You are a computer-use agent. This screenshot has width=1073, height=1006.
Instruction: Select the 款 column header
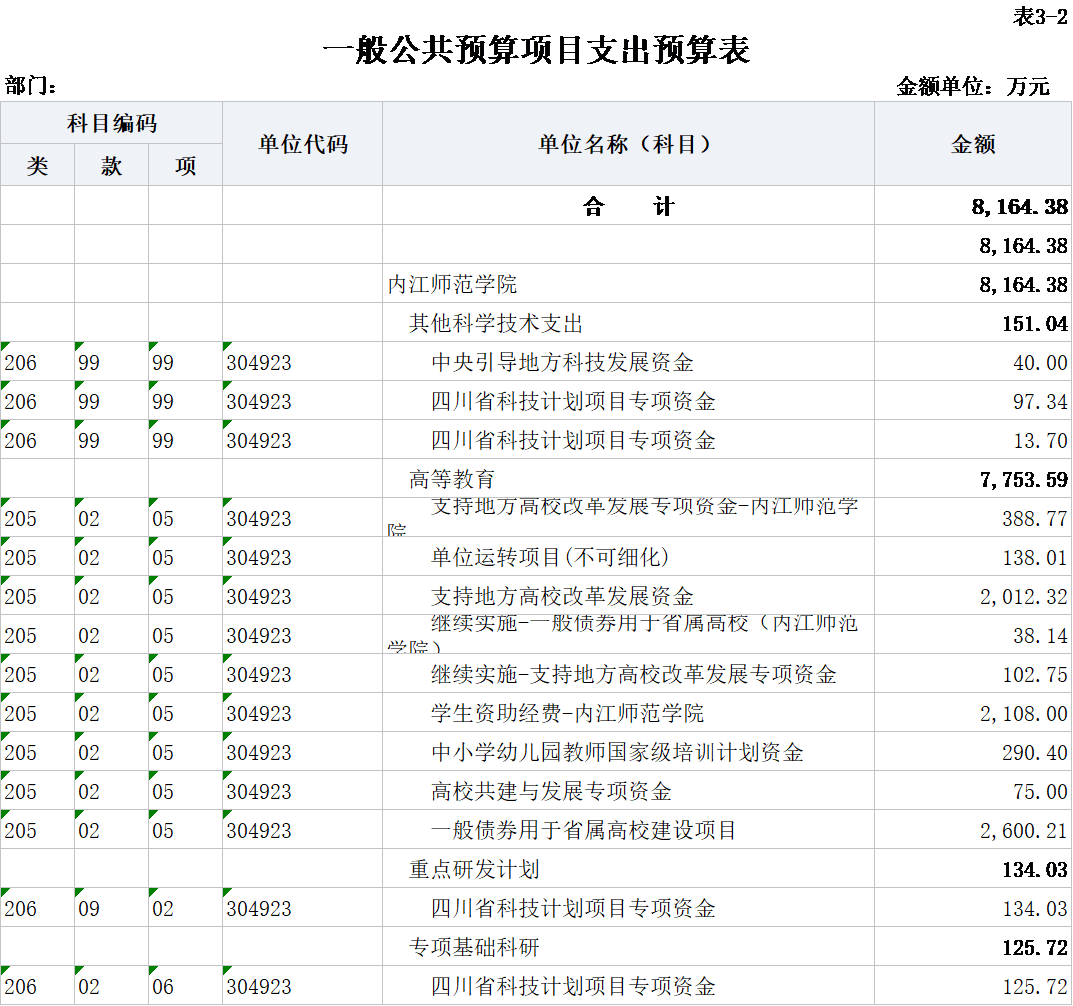pyautogui.click(x=112, y=165)
